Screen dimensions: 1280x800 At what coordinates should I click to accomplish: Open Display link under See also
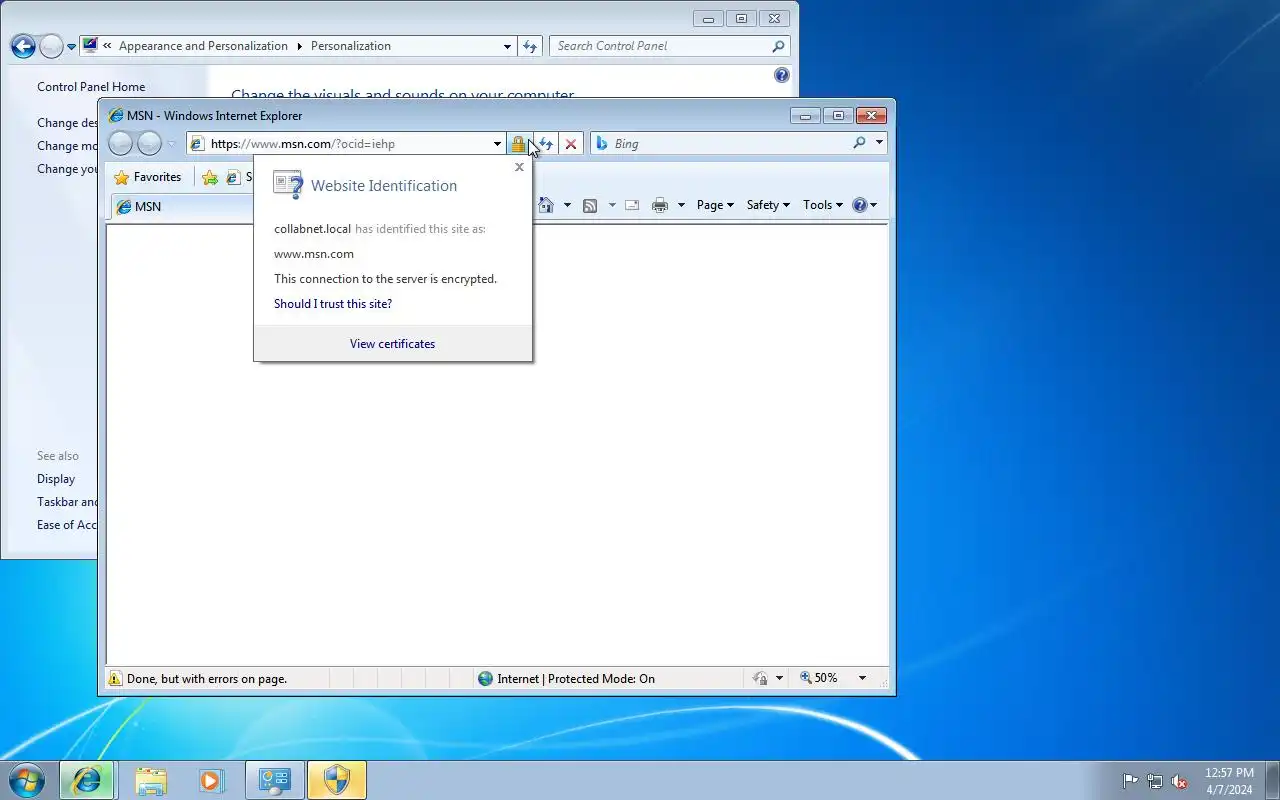[56, 479]
